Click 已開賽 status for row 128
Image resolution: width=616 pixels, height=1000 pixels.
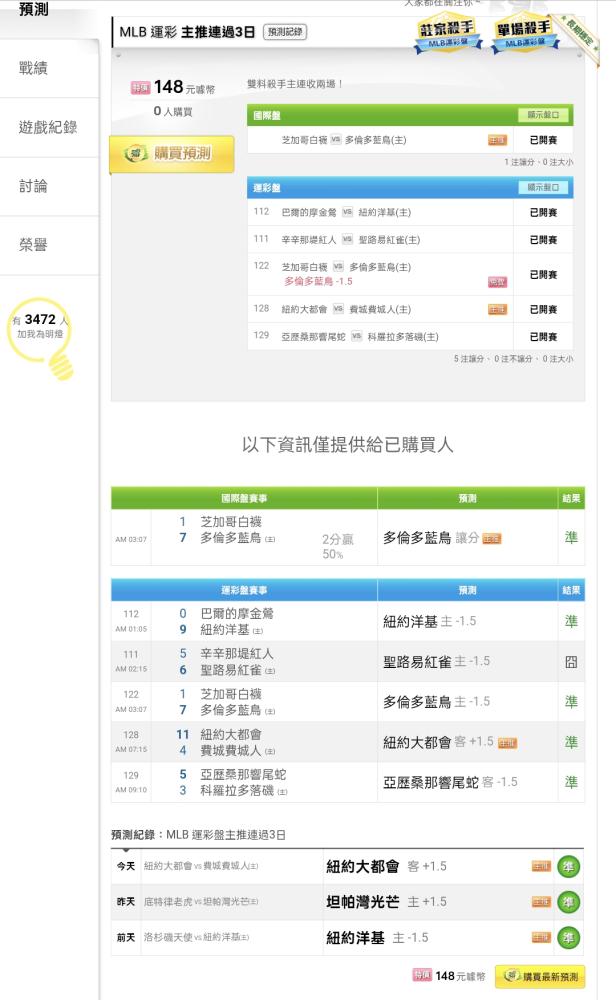[543, 309]
